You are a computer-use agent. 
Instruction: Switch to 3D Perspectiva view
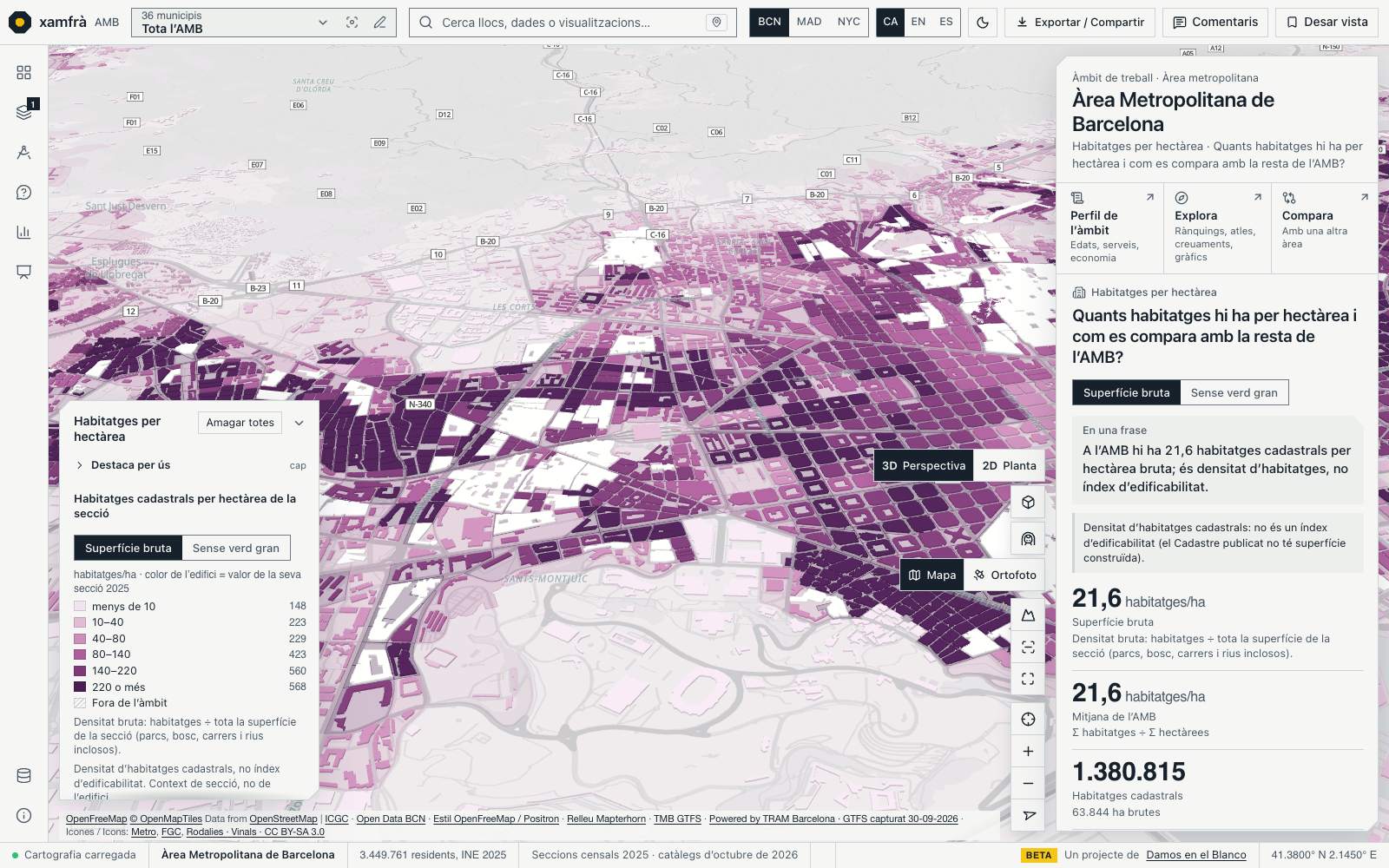coord(924,466)
